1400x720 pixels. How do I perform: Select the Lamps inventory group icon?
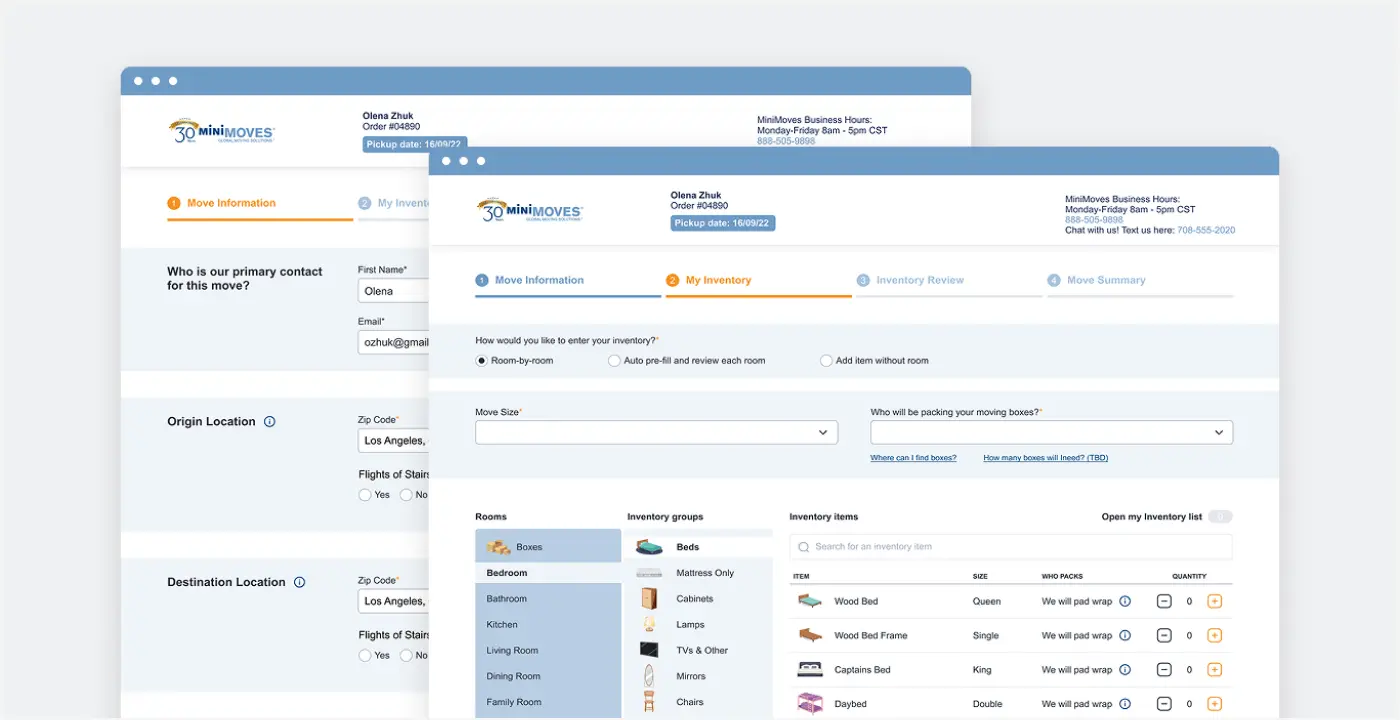649,624
